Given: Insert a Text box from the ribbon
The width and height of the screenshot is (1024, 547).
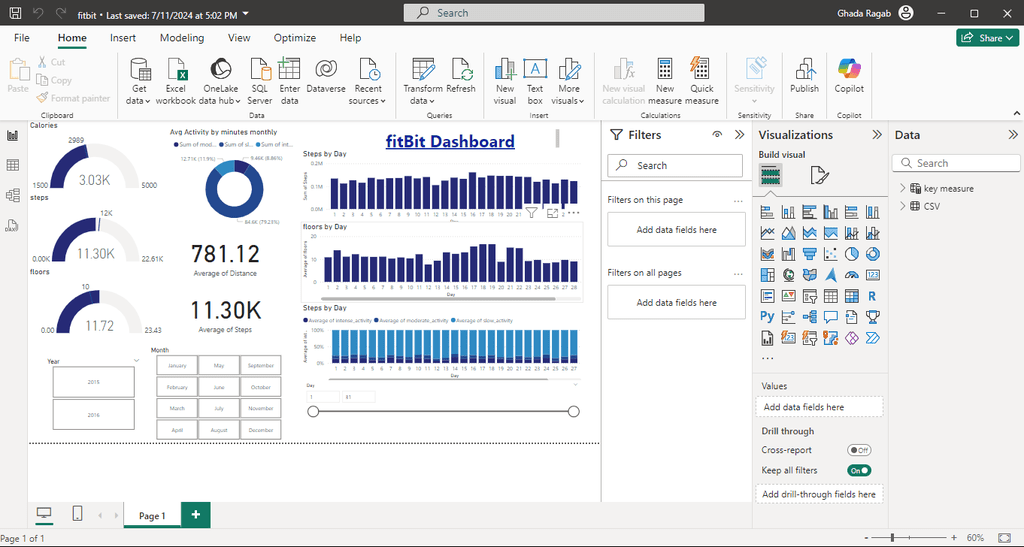Looking at the screenshot, I should pyautogui.click(x=535, y=82).
